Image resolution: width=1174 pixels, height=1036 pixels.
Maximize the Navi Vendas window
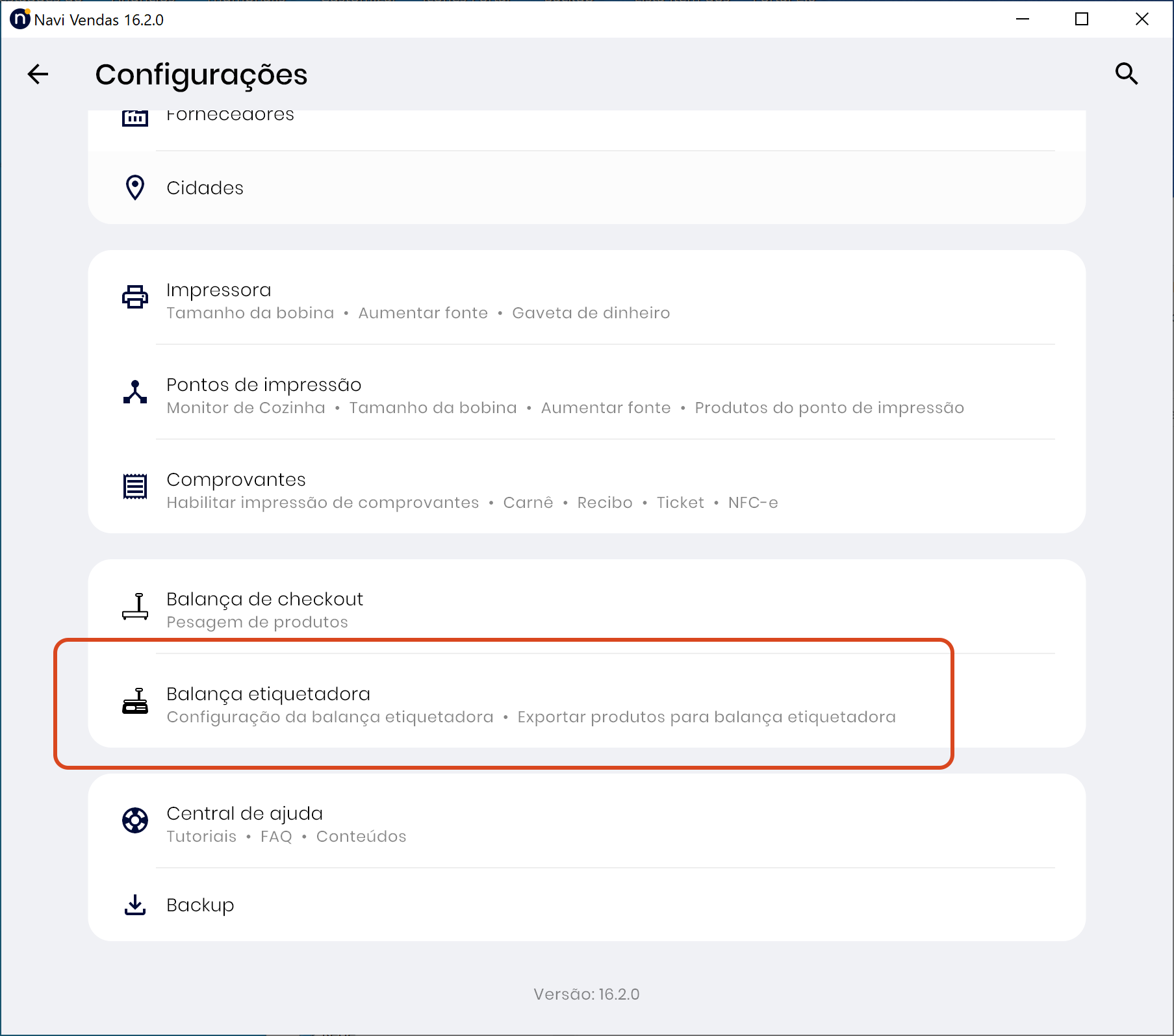point(1082,19)
